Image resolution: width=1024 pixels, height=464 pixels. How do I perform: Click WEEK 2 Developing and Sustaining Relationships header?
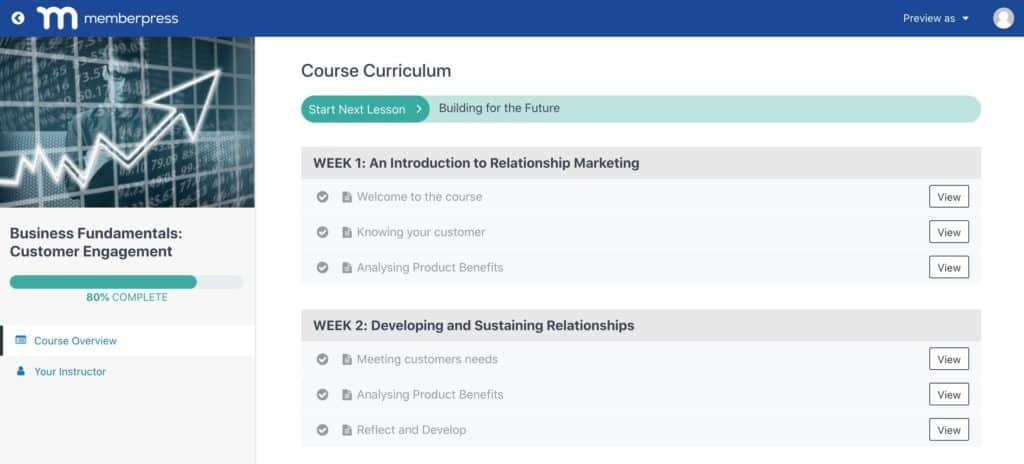tap(641, 325)
